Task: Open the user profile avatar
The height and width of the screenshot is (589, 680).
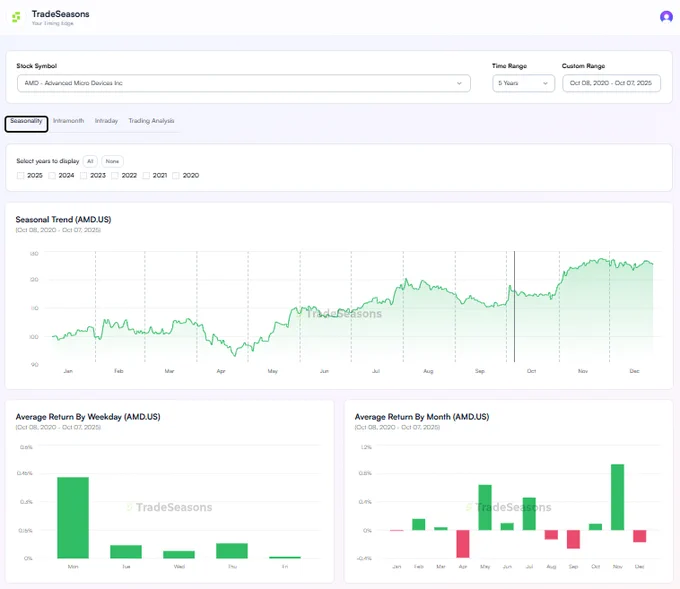Action: tap(666, 16)
